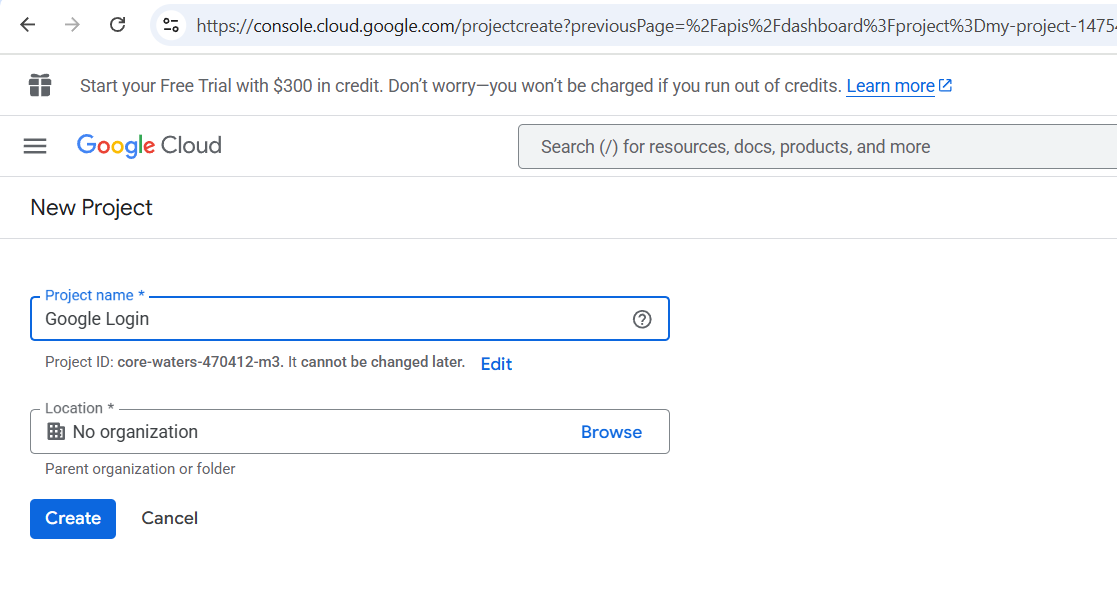Click the Google Cloud logo
Screen dimensions: 1117x604
pyautogui.click(x=149, y=146)
